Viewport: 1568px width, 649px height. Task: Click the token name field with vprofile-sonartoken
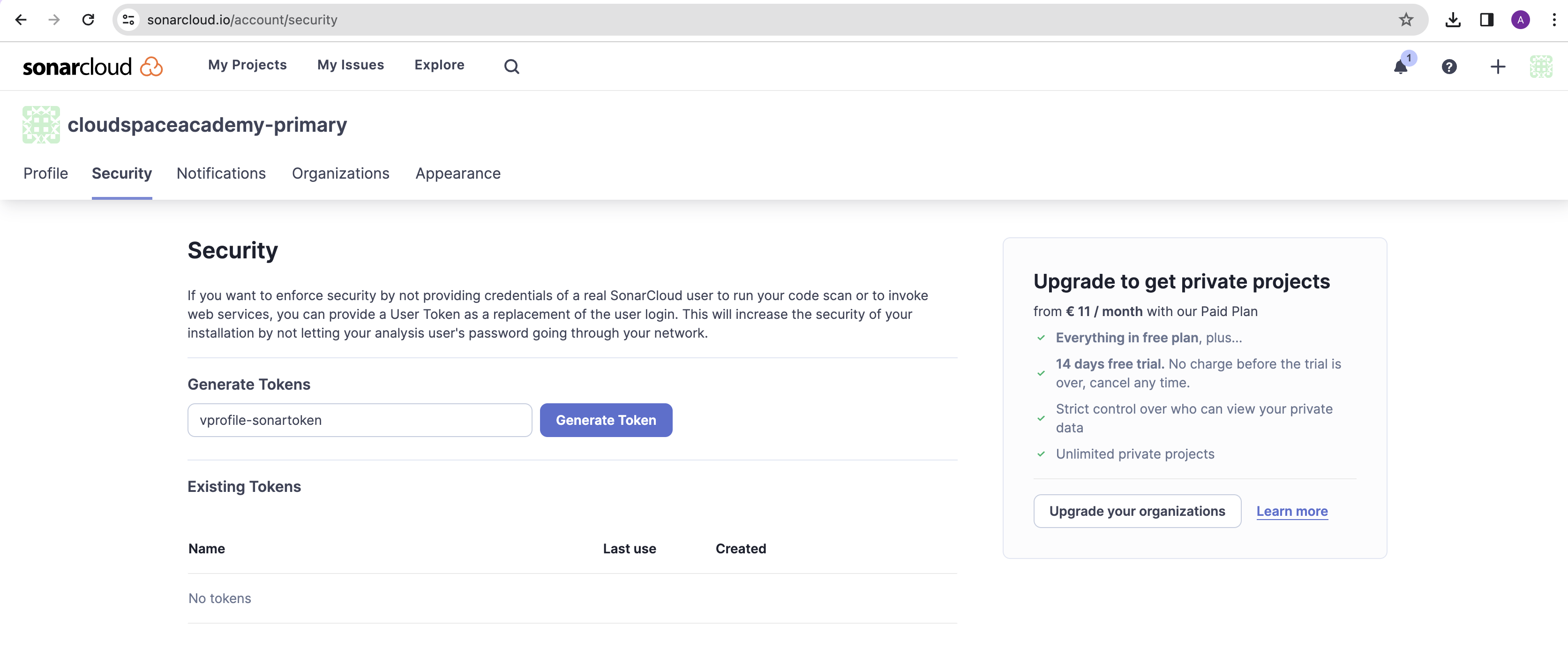[x=360, y=420]
